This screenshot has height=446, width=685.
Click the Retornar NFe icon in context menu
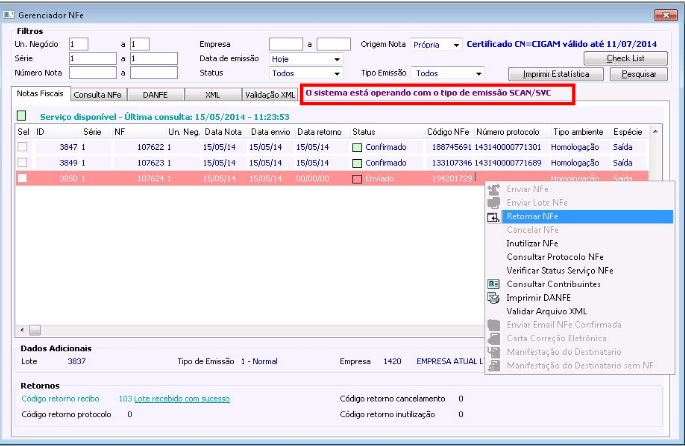tap(493, 216)
